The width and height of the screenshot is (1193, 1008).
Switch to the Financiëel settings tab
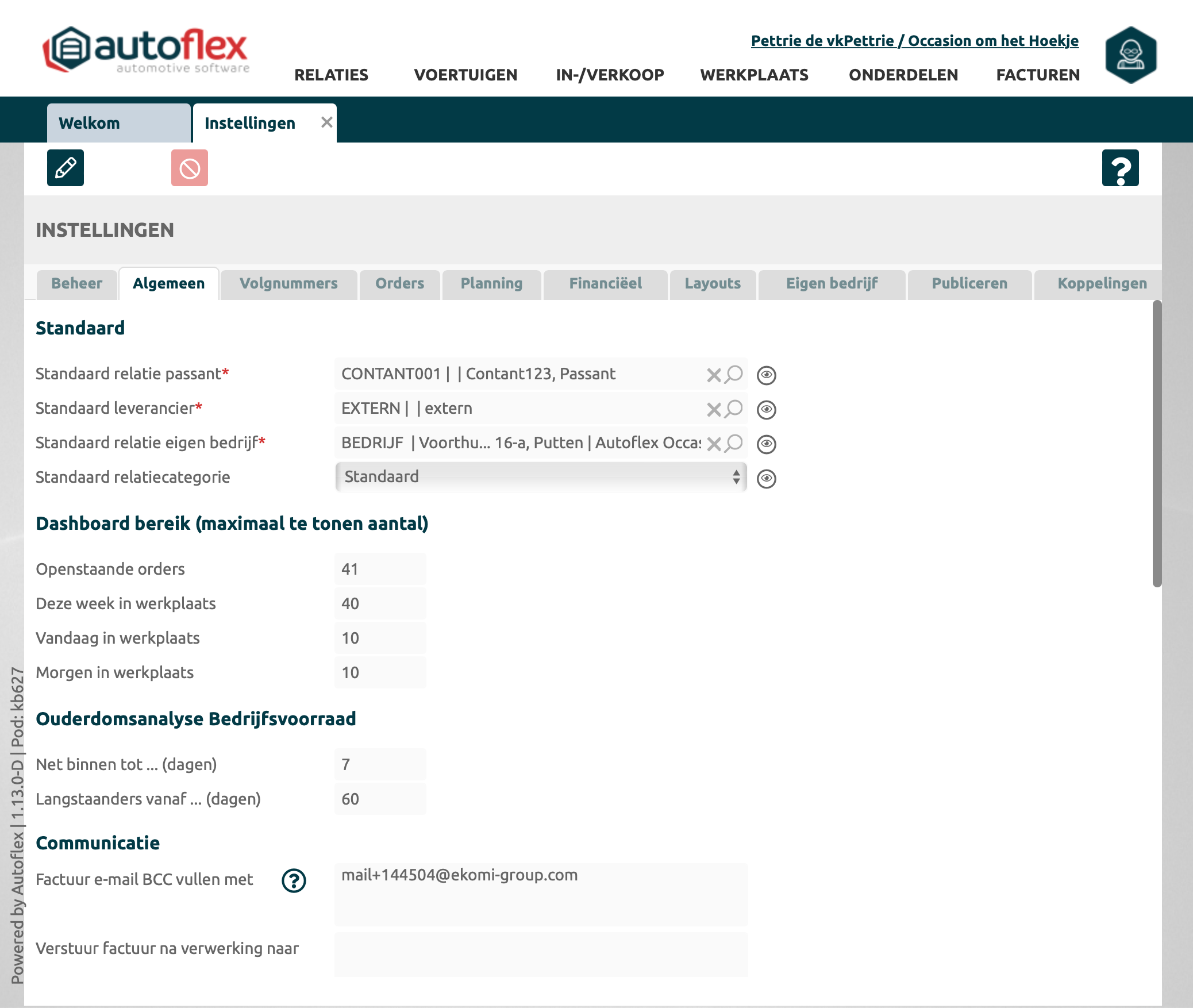pyautogui.click(x=605, y=283)
